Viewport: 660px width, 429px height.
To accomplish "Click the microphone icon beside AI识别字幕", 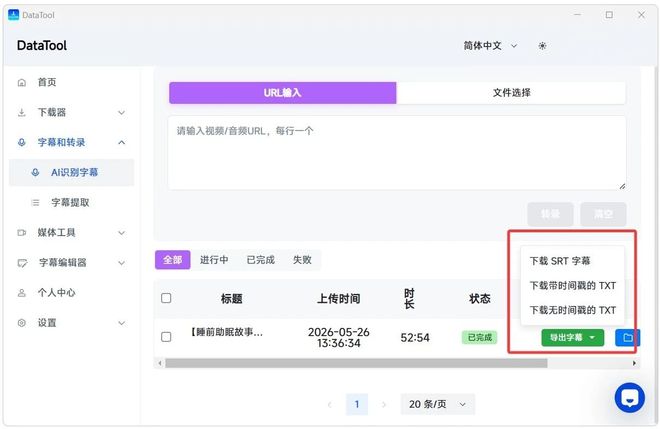I will pos(35,172).
